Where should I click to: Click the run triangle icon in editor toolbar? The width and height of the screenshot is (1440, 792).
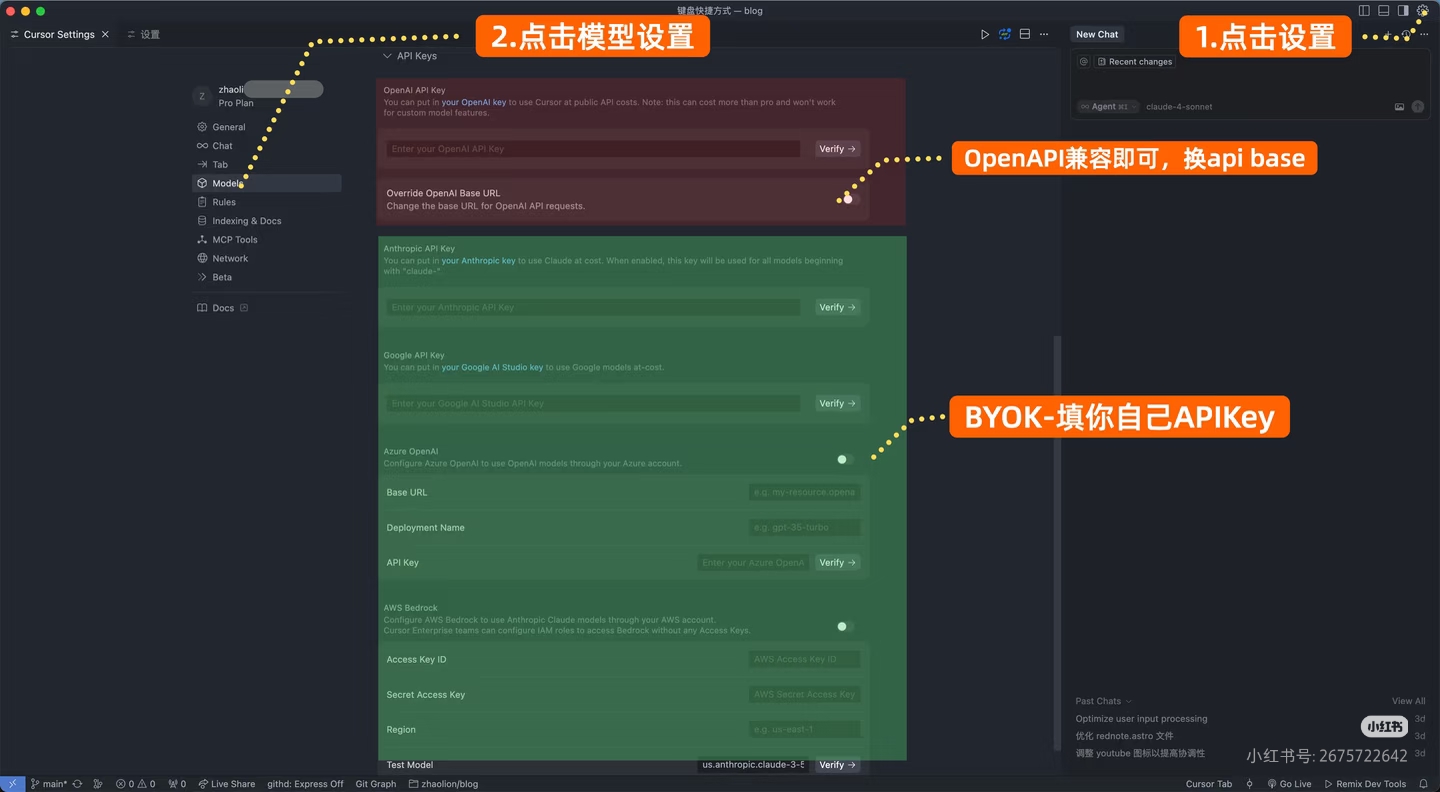point(985,34)
